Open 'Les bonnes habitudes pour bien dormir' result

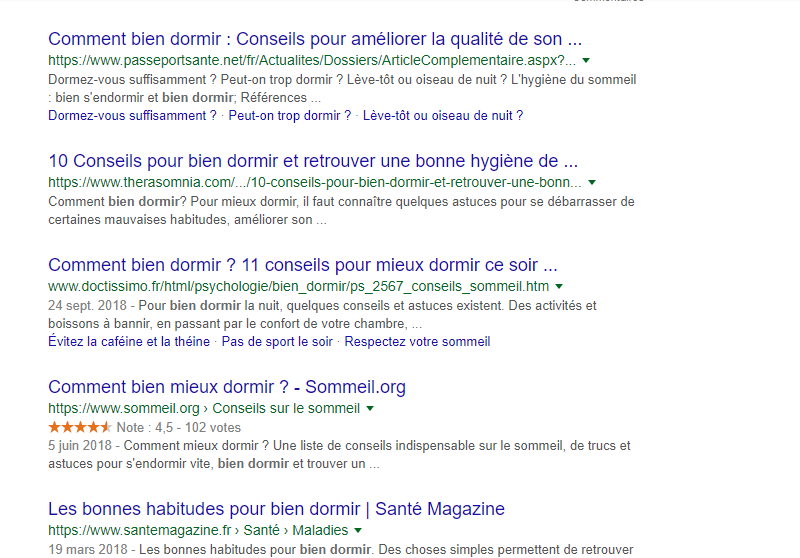[x=276, y=509]
